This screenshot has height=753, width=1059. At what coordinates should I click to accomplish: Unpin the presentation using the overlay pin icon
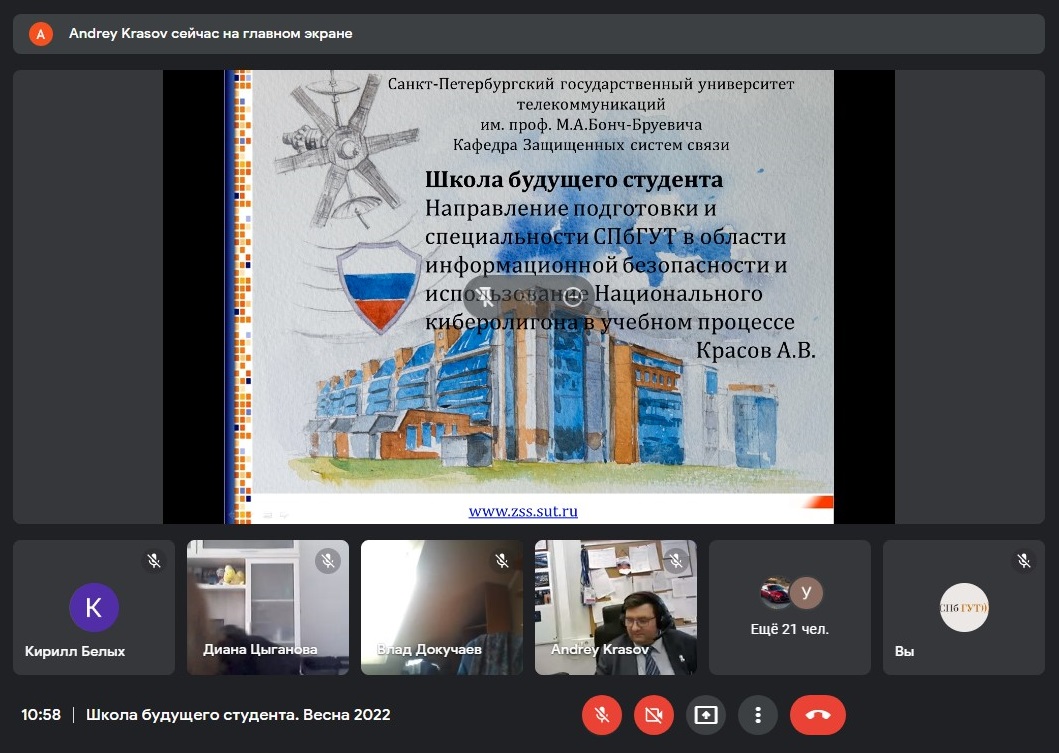pos(485,296)
